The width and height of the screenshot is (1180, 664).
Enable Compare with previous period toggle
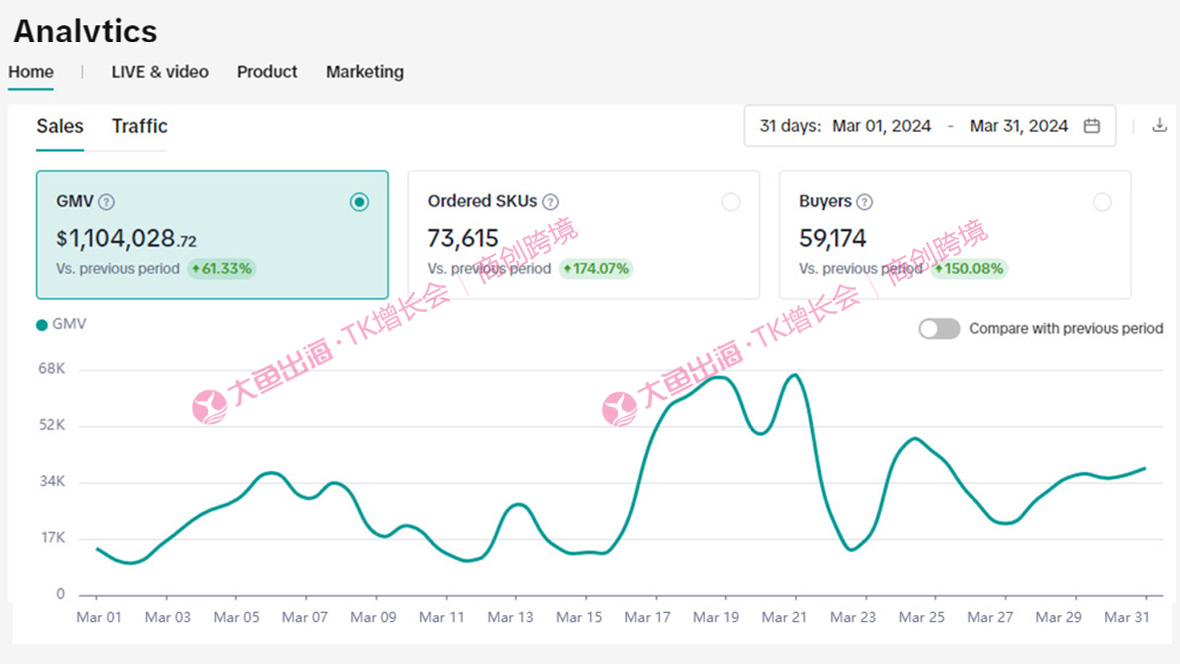coord(939,329)
